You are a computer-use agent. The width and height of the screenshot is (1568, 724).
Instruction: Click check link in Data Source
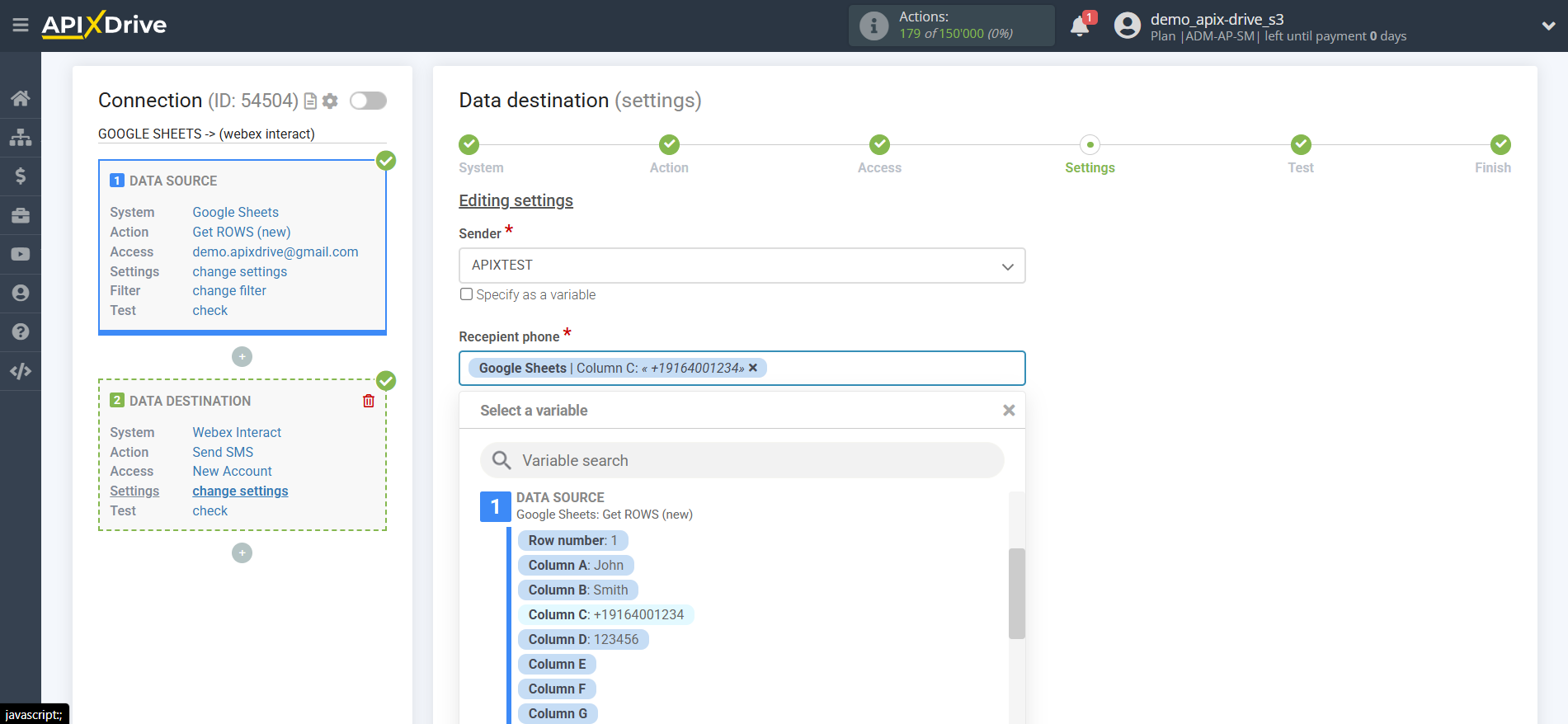tap(210, 310)
